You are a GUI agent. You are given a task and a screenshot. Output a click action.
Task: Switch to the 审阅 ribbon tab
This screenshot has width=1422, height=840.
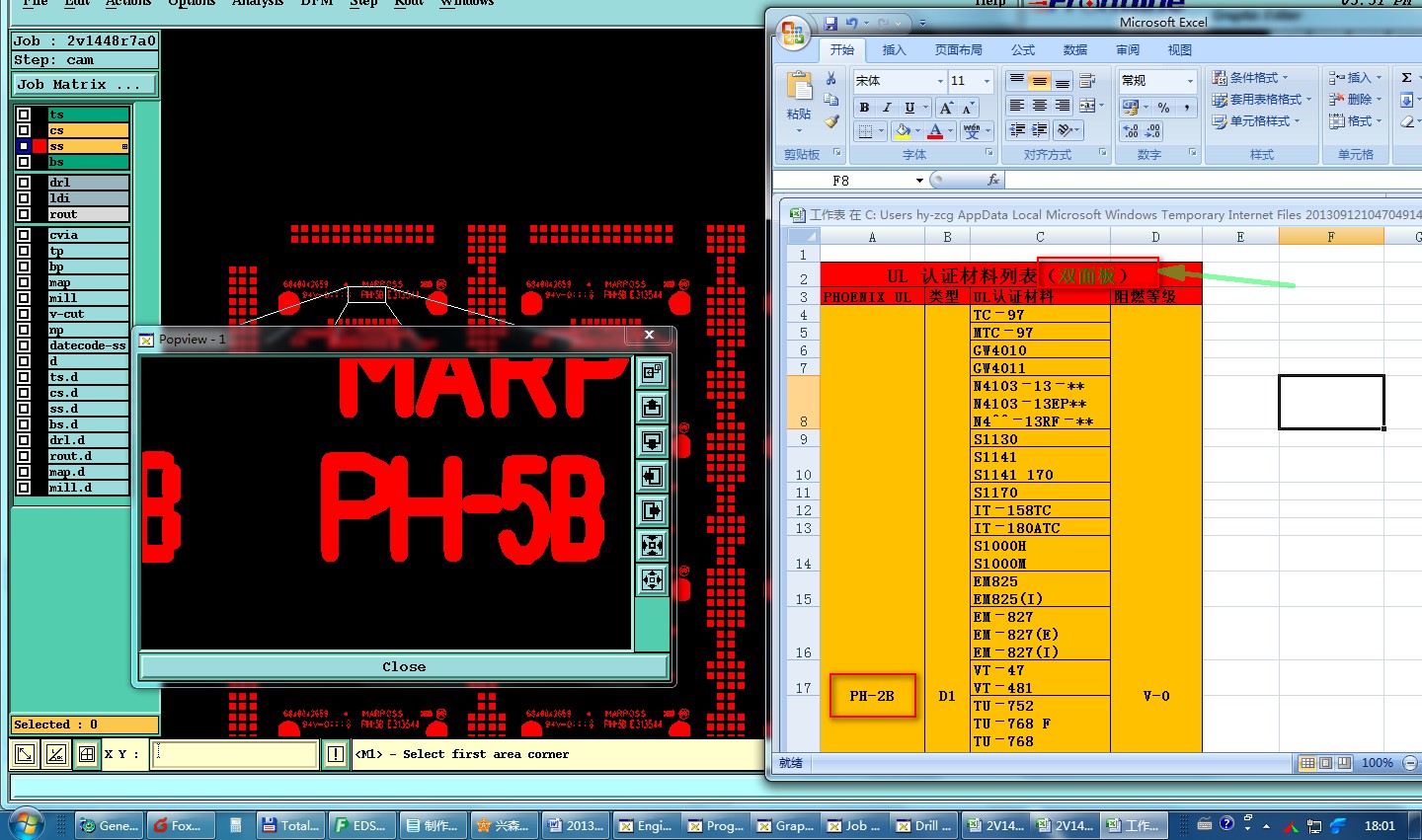point(1128,50)
